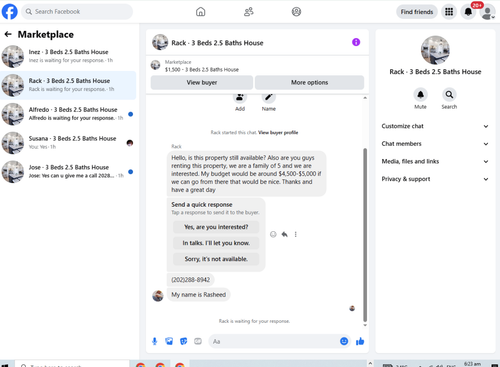Open the notifications bell
The width and height of the screenshot is (500, 367).
pos(468,12)
